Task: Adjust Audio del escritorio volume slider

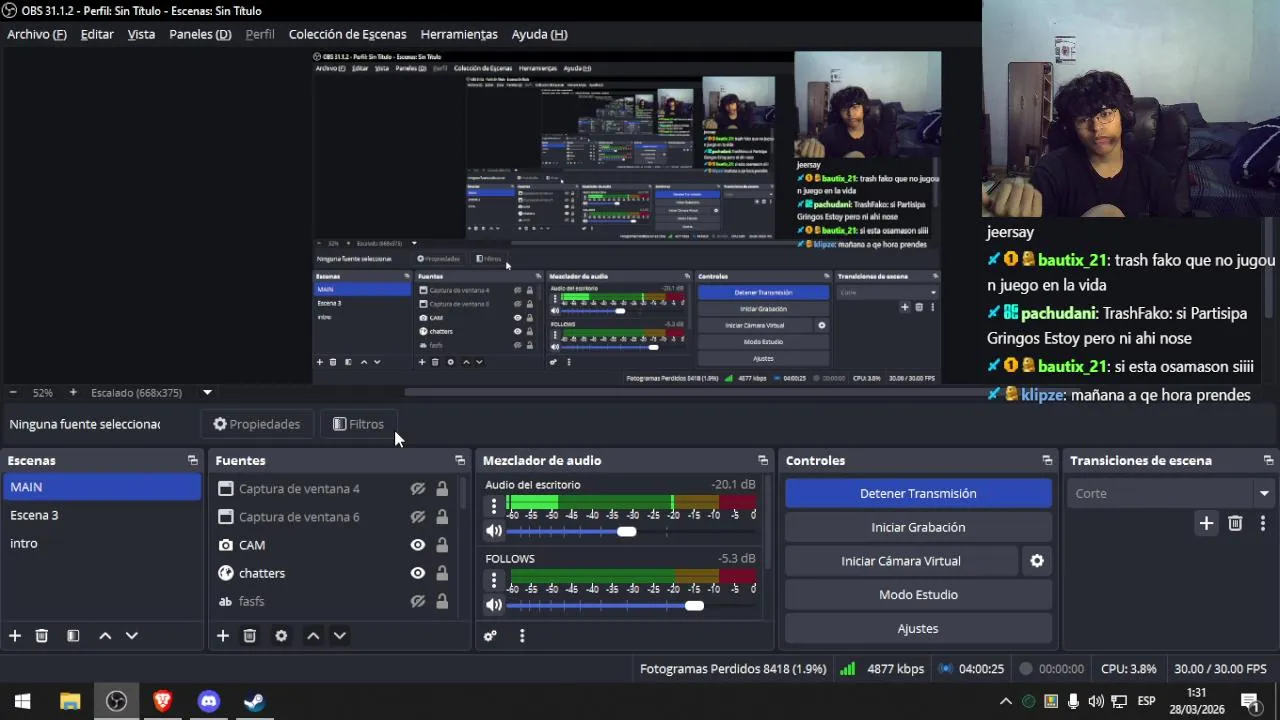Action: [x=626, y=532]
